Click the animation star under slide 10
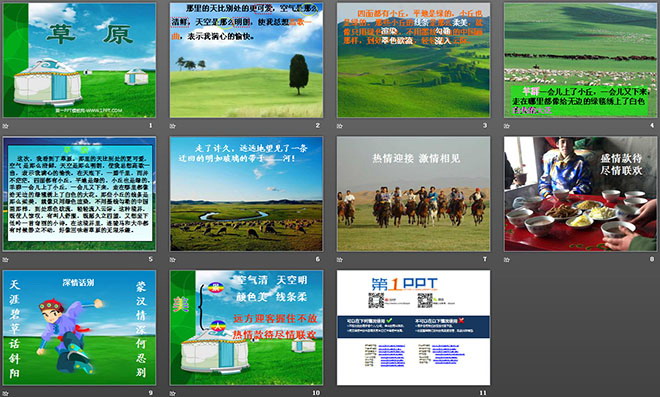Screen dimensions: 660x397 click(173, 393)
